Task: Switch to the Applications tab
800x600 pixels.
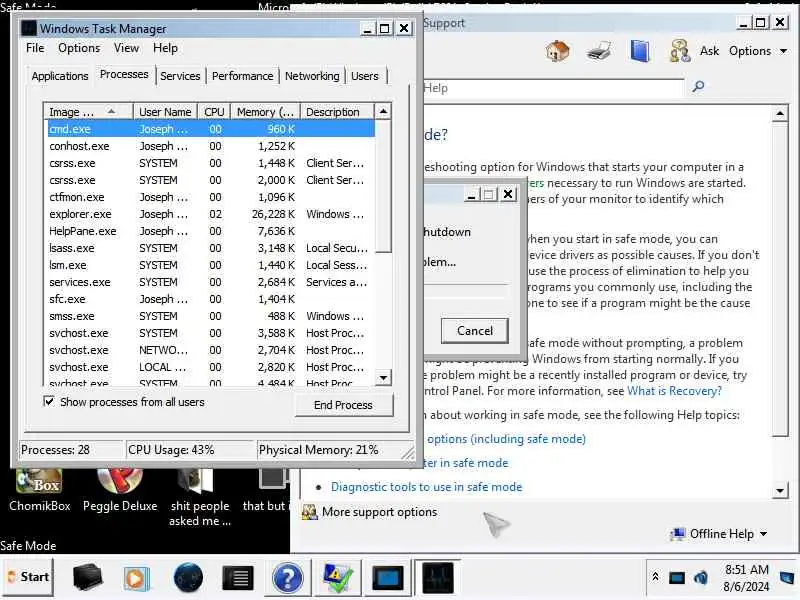Action: pyautogui.click(x=60, y=76)
